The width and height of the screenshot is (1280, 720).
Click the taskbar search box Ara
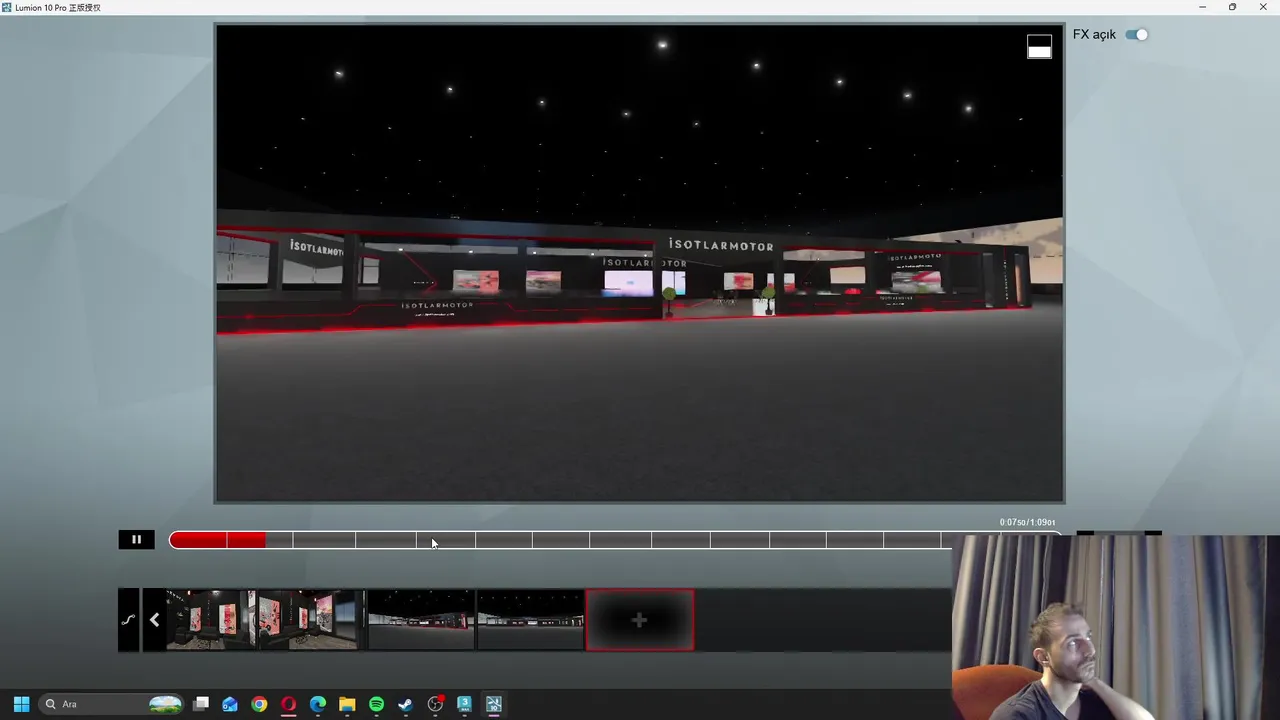pyautogui.click(x=112, y=704)
